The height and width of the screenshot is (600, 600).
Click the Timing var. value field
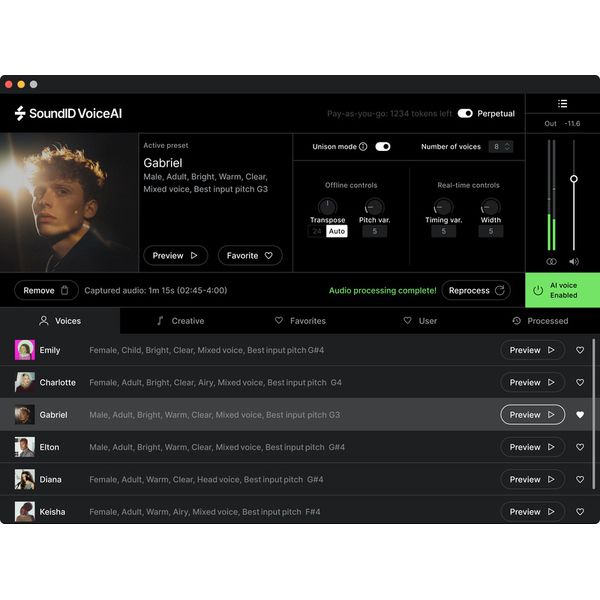point(443,231)
